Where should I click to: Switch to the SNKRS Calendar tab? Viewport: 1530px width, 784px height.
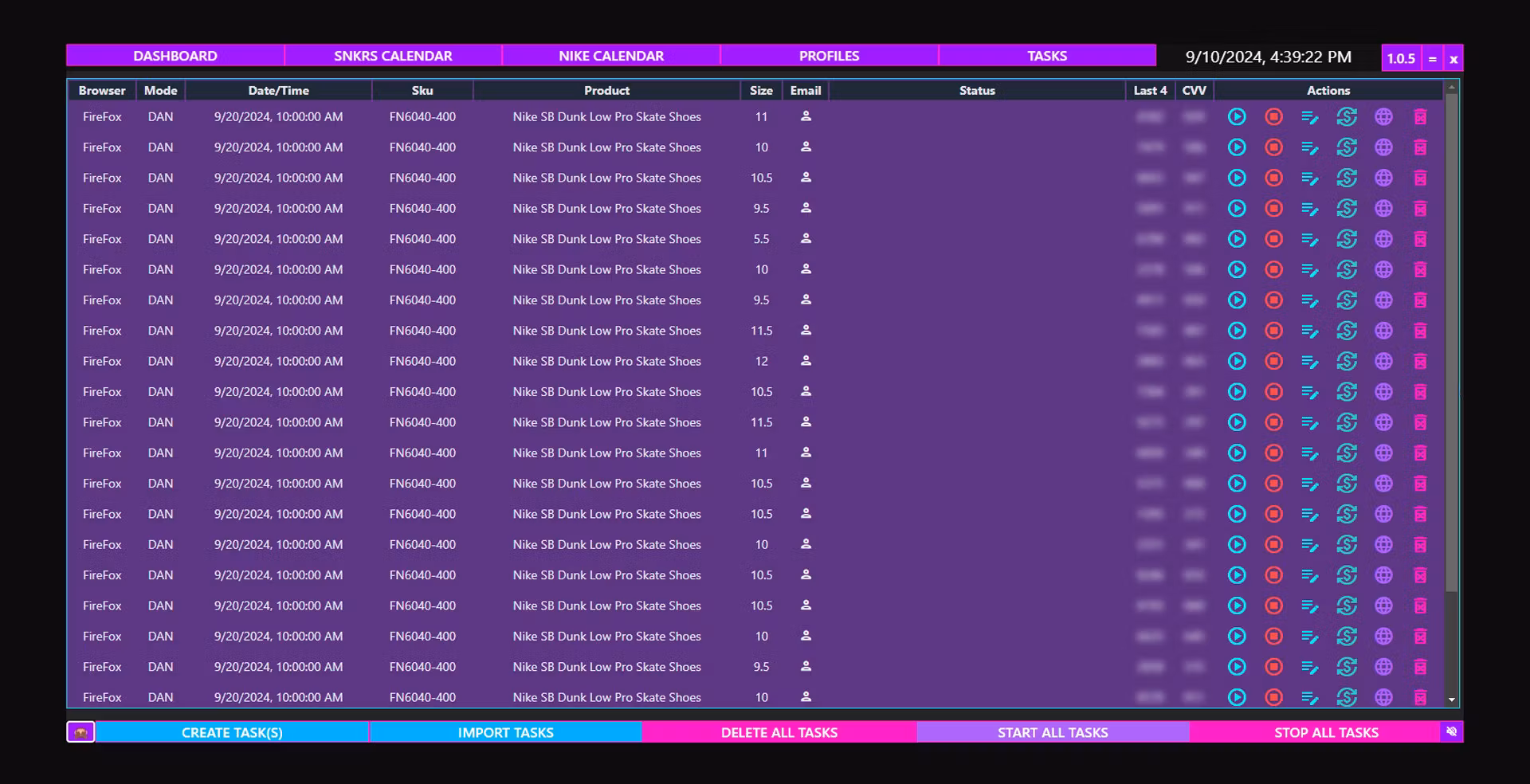coord(393,56)
